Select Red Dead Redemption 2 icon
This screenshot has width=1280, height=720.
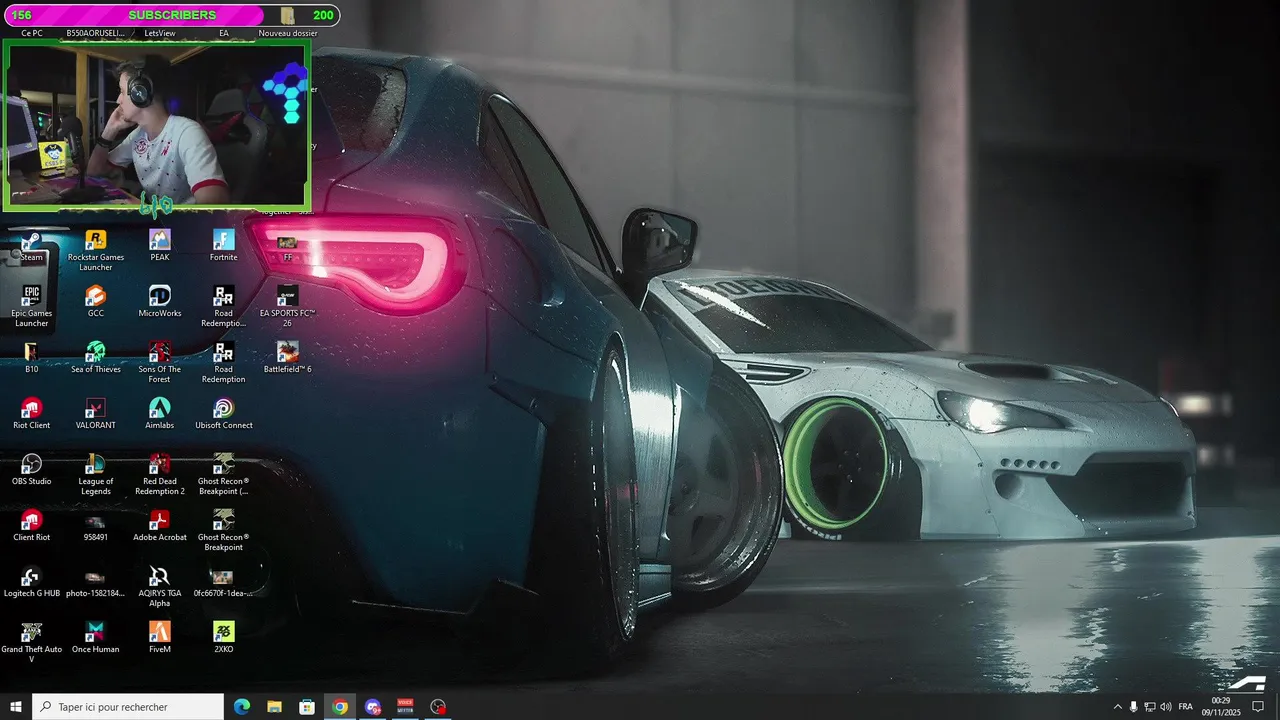[160, 474]
